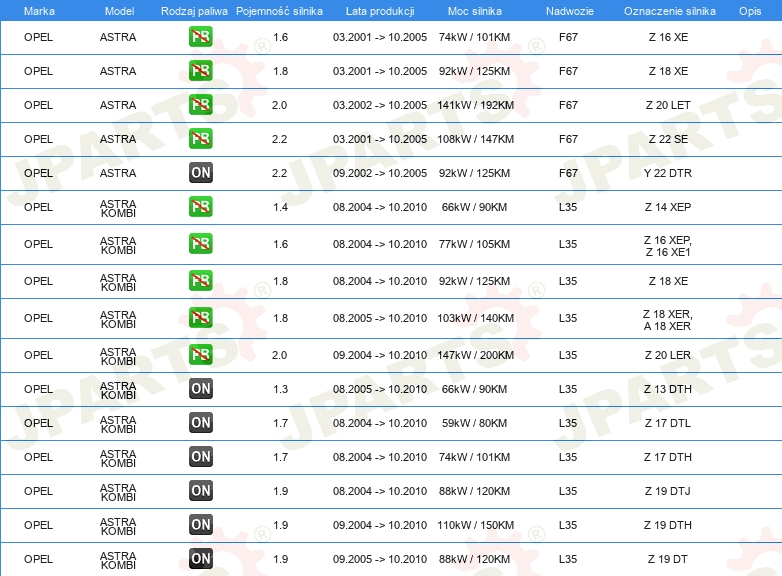Click the Marka column header
Image resolution: width=782 pixels, height=576 pixels.
39,11
